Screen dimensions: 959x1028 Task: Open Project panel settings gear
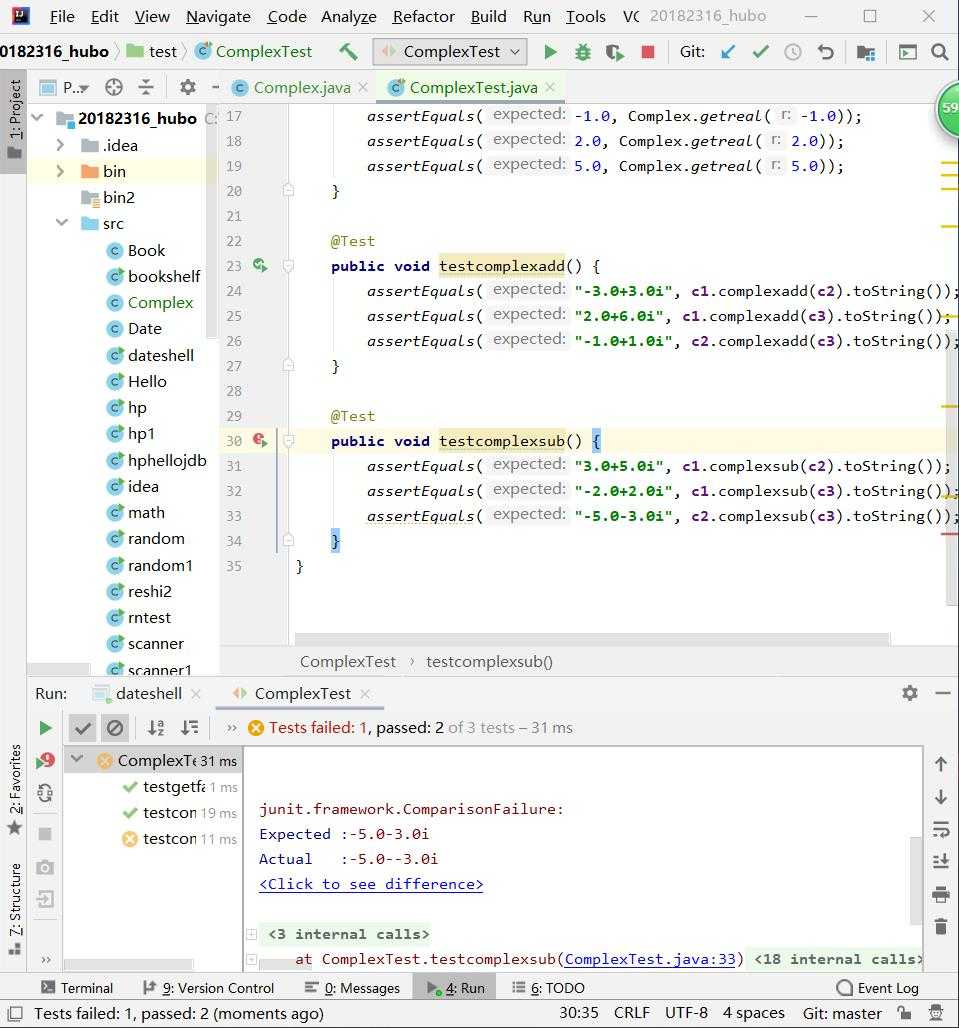pos(187,87)
